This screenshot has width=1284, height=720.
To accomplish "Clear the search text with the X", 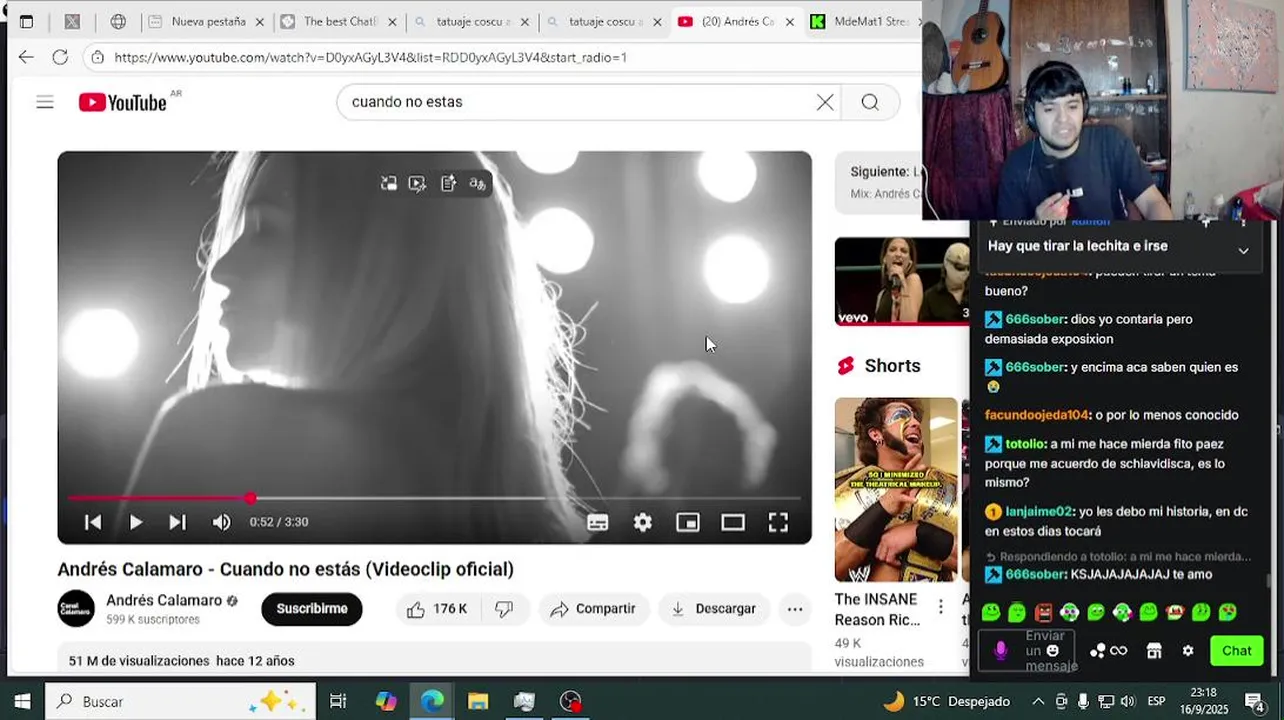I will [x=825, y=102].
